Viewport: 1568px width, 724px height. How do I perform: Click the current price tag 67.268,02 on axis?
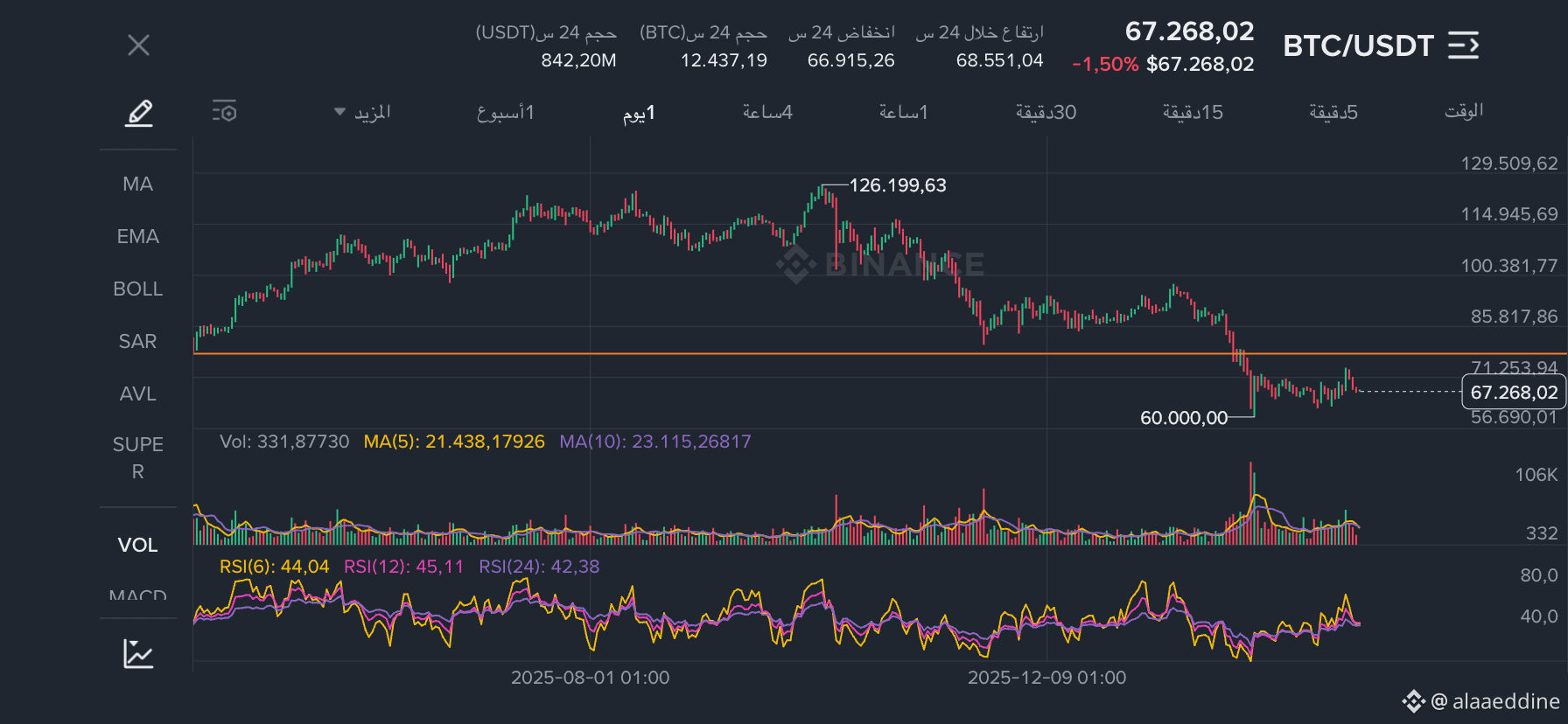1514,393
